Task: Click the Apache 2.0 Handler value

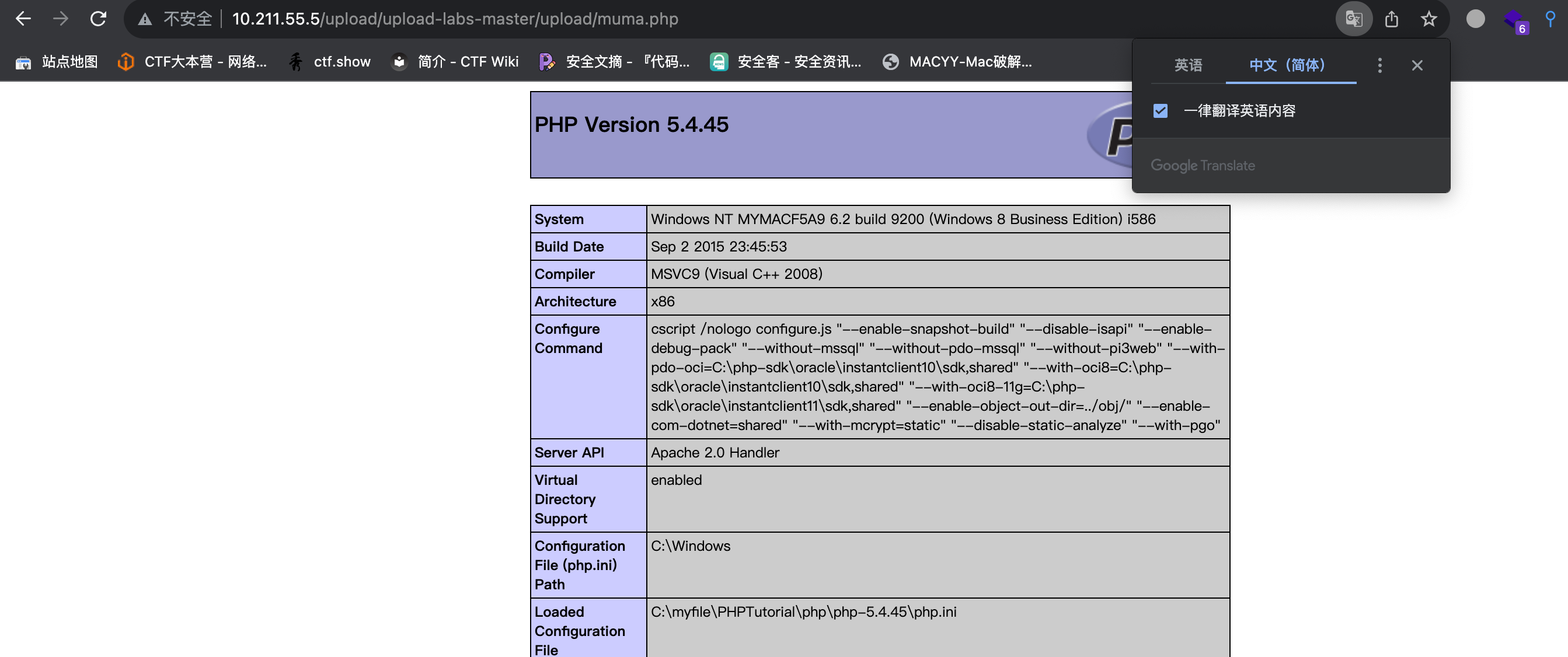Action: pyautogui.click(x=715, y=453)
